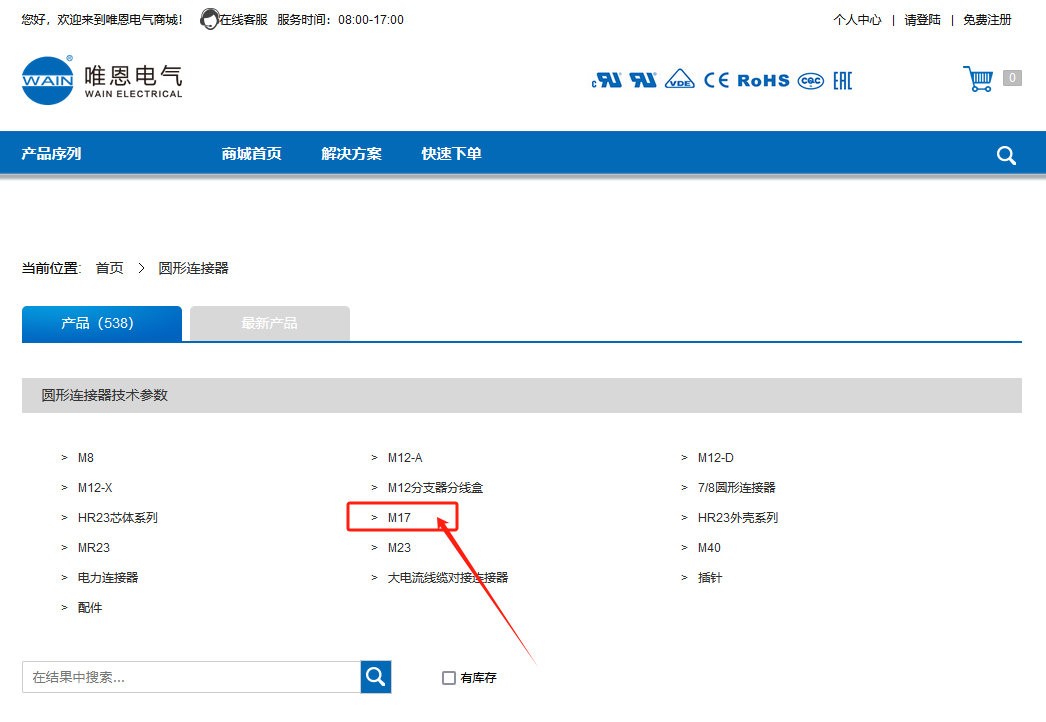This screenshot has width=1046, height=722.
Task: Go to 商城首页 in navigation bar
Action: click(251, 154)
